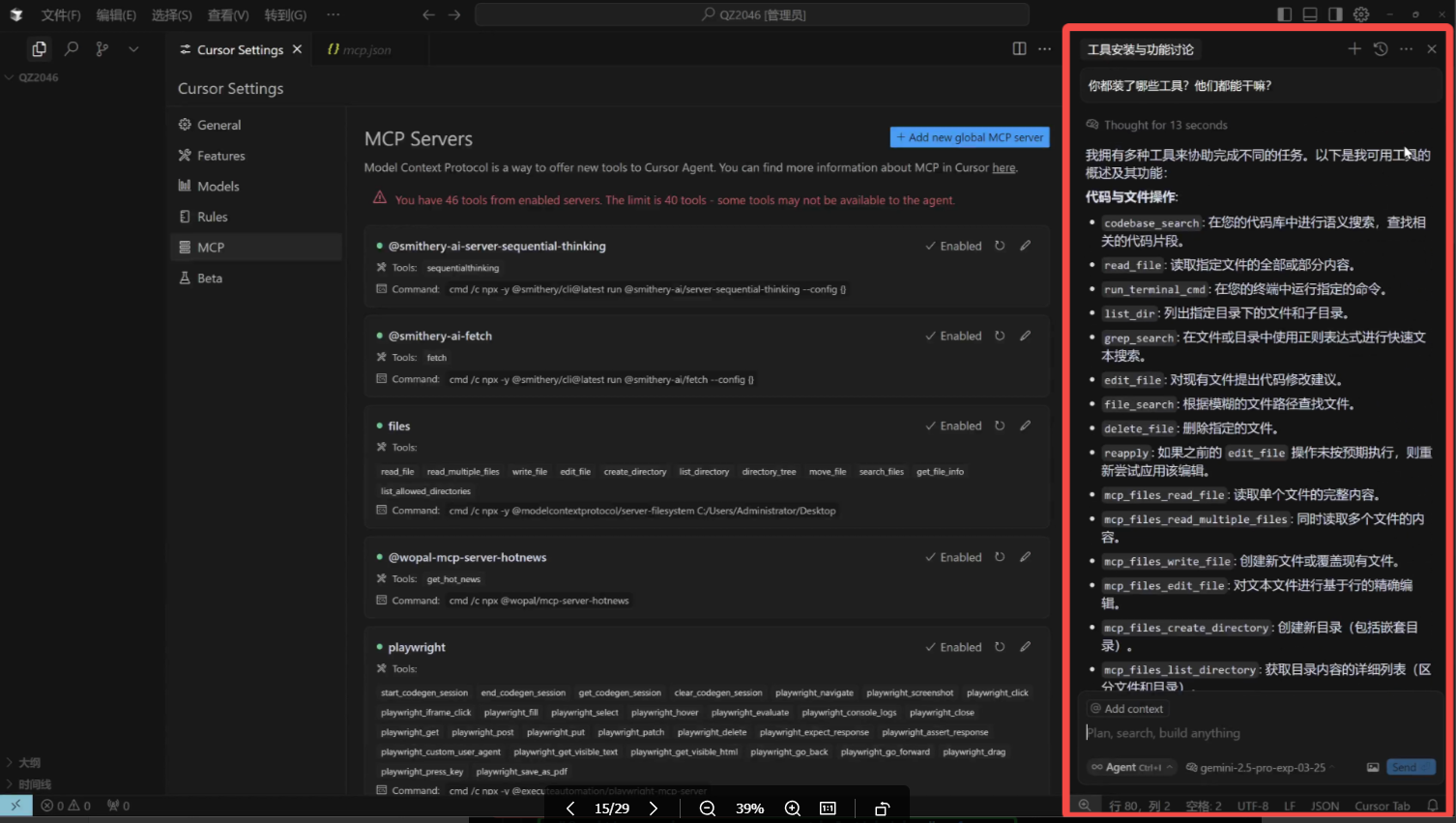This screenshot has width=1456, height=823.
Task: Click the 39% zoom level indicator
Action: pos(749,808)
